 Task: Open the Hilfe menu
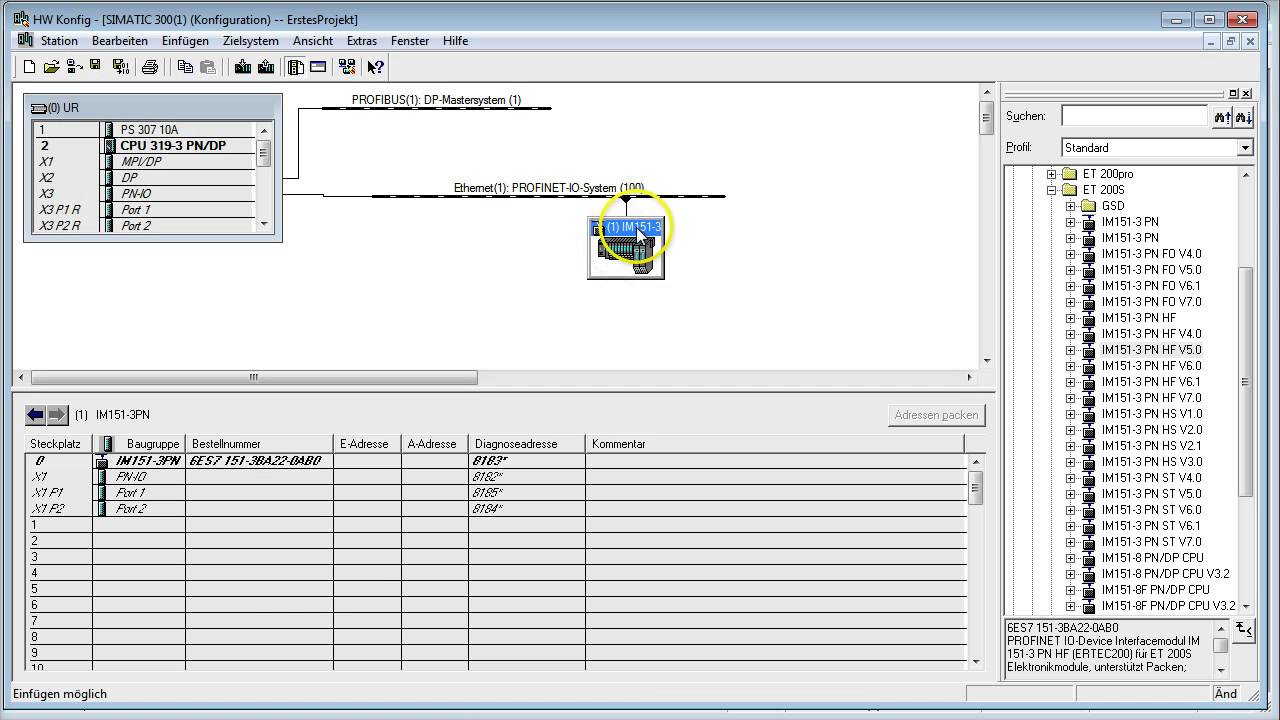(455, 41)
